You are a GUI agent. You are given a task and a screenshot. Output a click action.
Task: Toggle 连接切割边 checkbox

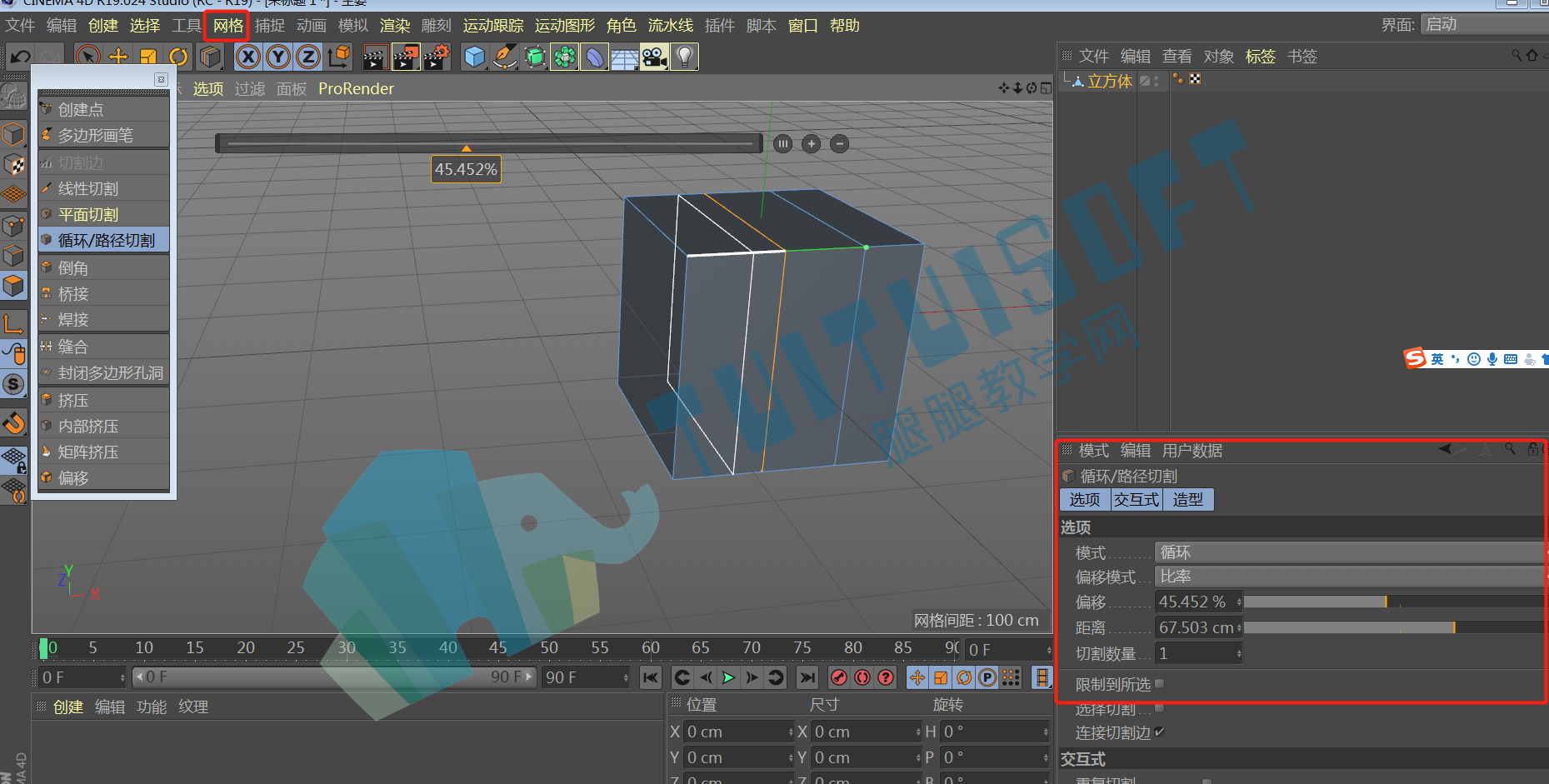pyautogui.click(x=1159, y=732)
